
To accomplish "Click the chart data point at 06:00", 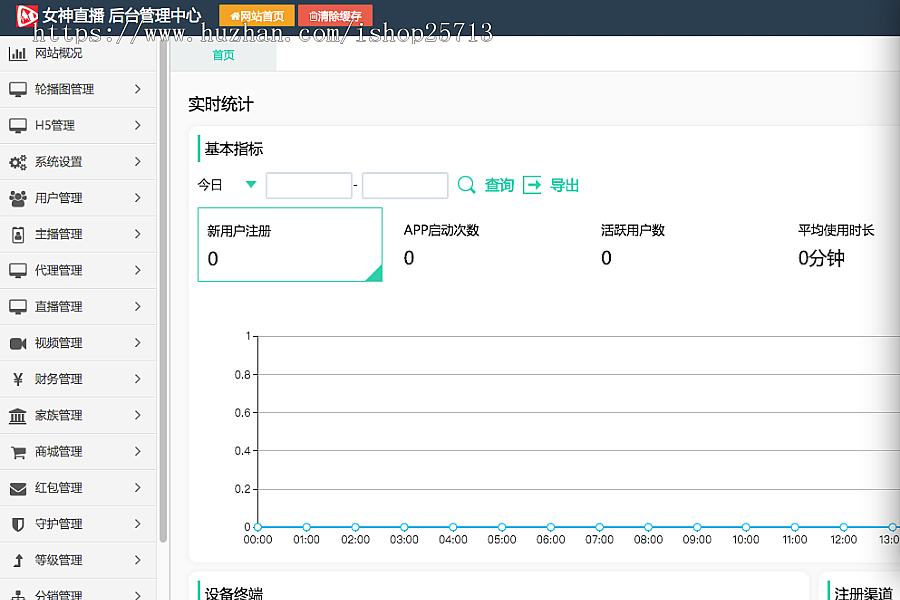I will 550,527.
